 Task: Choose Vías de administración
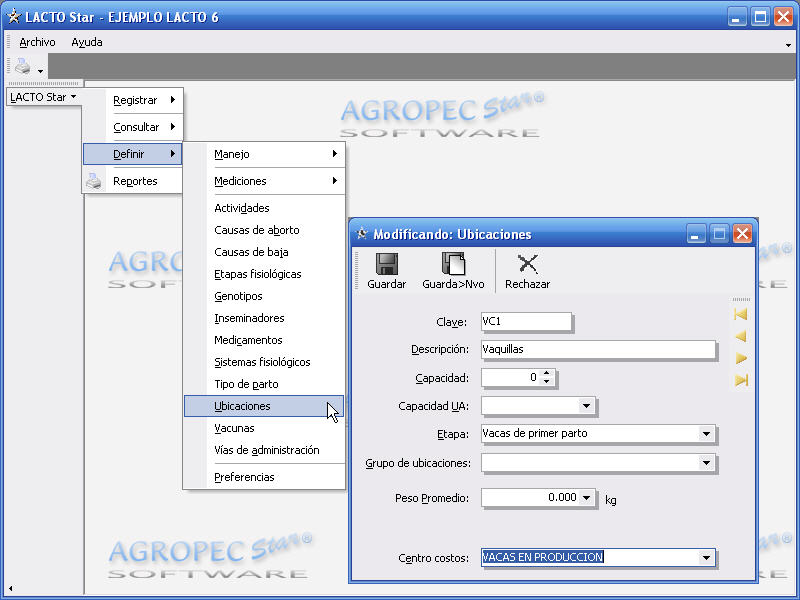(264, 450)
